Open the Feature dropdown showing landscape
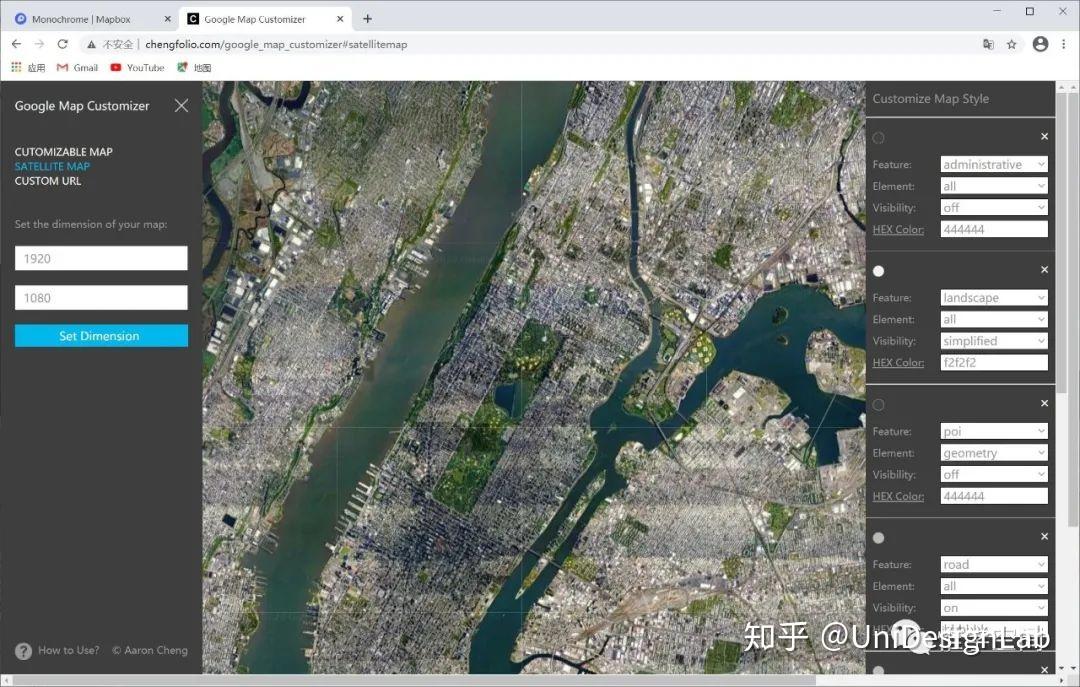This screenshot has height=687, width=1080. coord(994,298)
